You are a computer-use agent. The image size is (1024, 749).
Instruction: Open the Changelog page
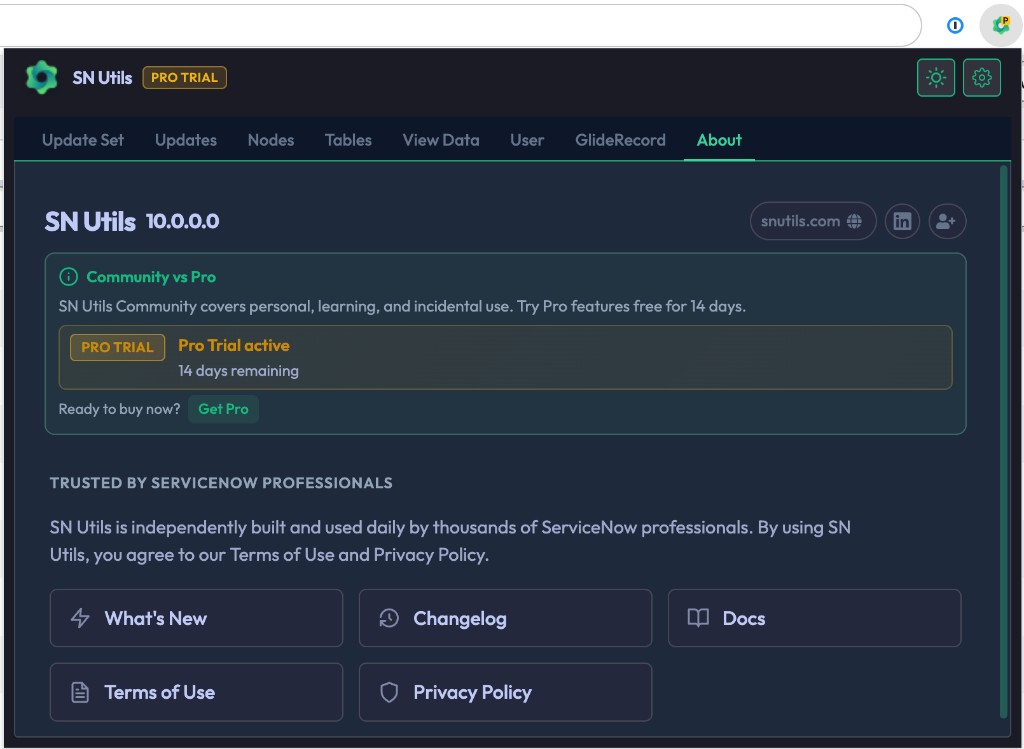[x=459, y=618]
